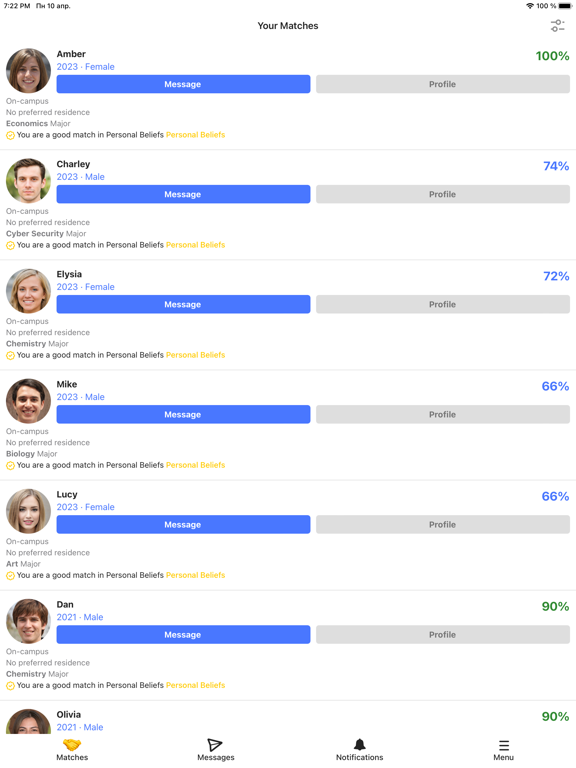Send a Message to Elysia
The height and width of the screenshot is (768, 576).
[183, 304]
